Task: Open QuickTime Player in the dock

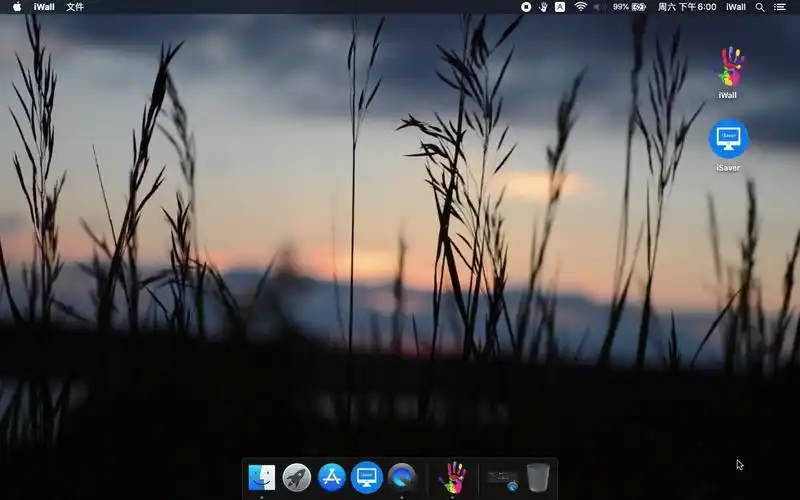Action: [x=402, y=477]
